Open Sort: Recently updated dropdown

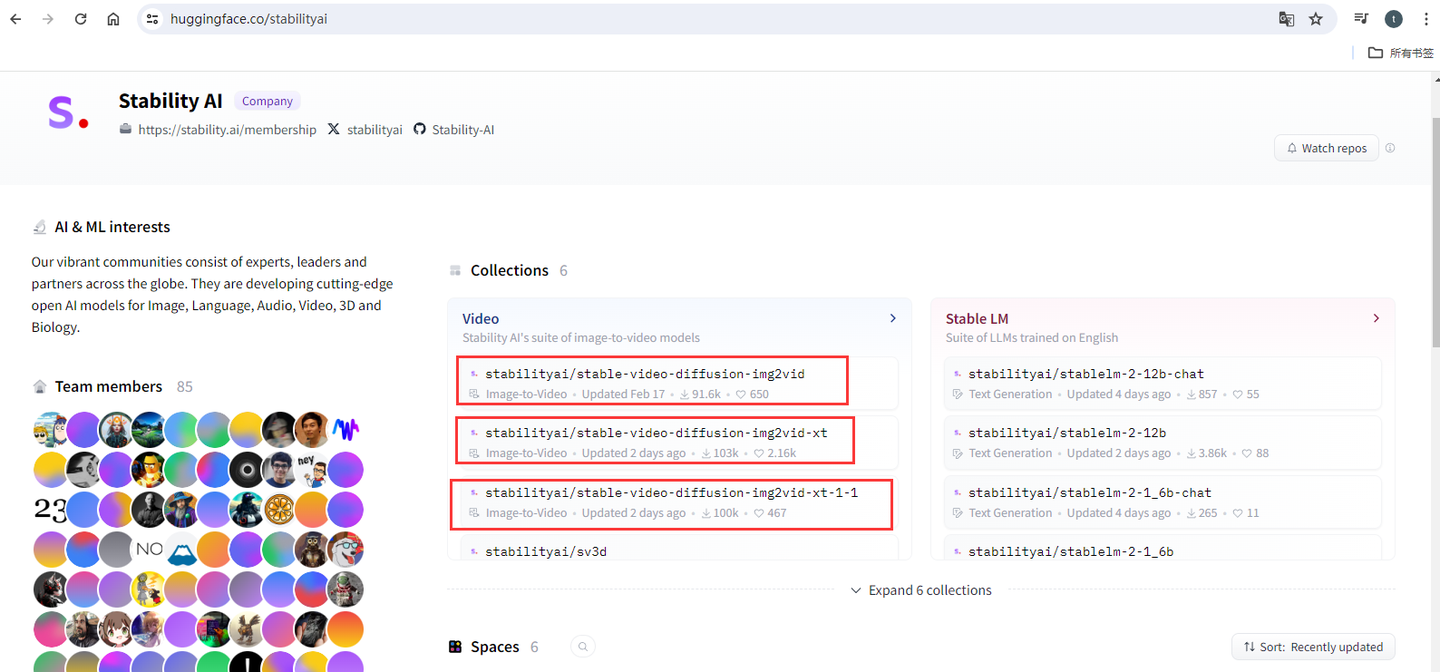click(x=1313, y=647)
